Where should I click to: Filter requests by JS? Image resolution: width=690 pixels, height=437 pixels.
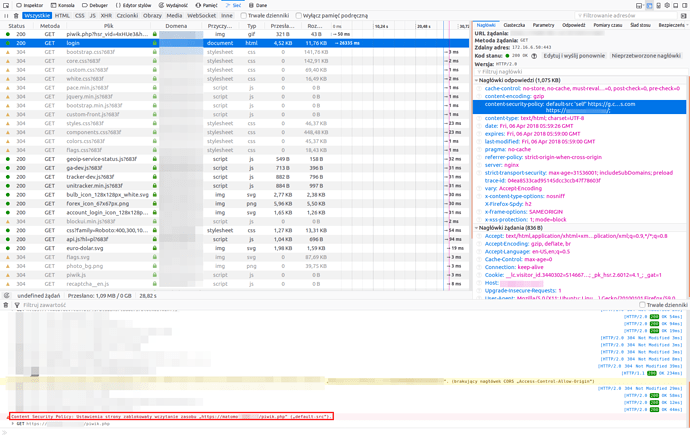coord(92,15)
